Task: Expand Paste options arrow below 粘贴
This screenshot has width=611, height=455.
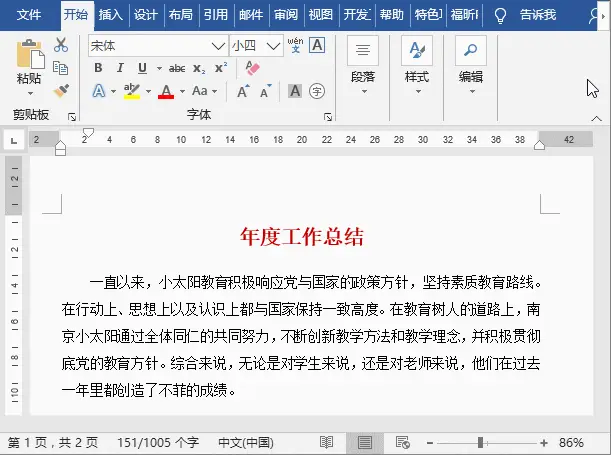Action: click(30, 93)
